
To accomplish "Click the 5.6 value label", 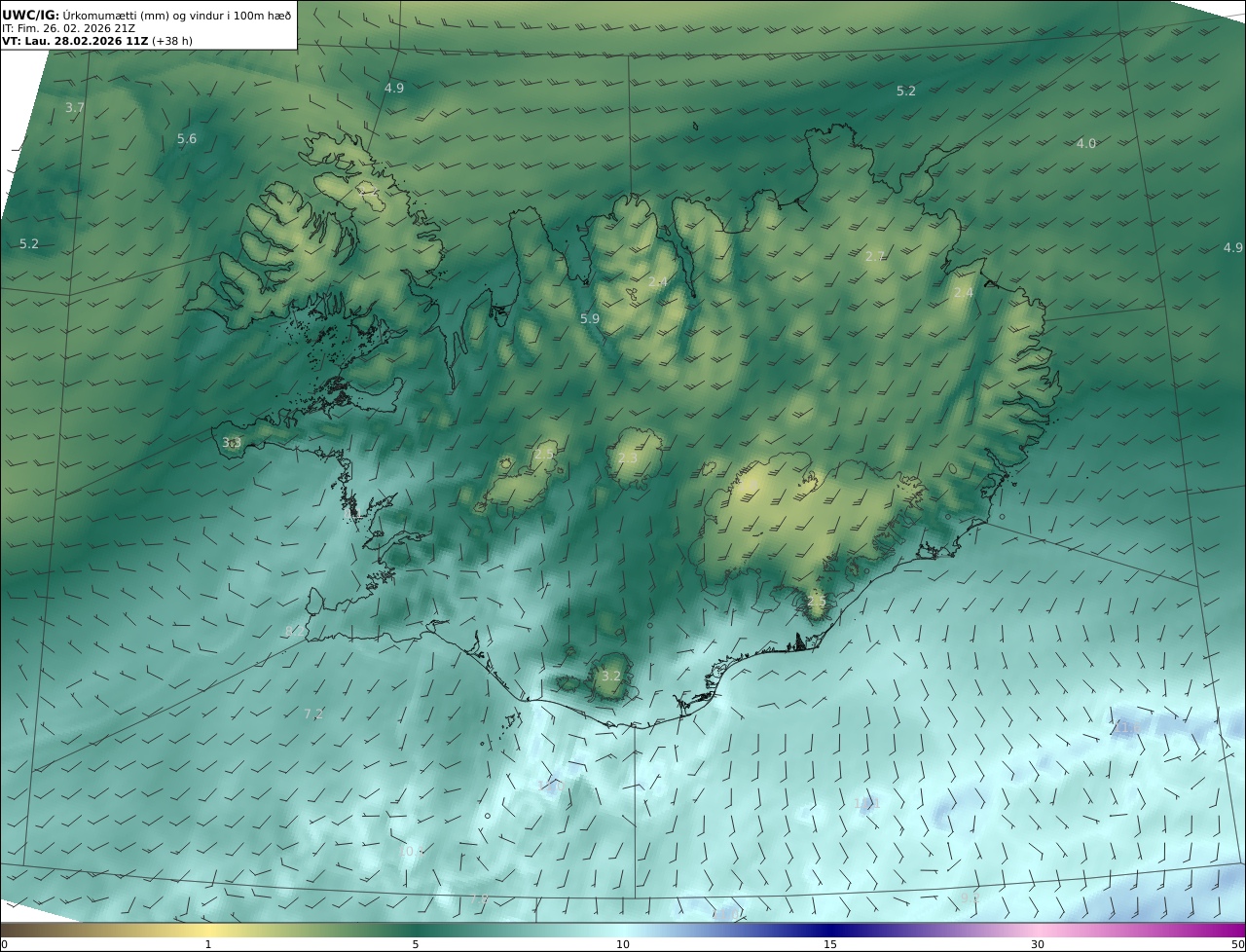I will (x=187, y=139).
